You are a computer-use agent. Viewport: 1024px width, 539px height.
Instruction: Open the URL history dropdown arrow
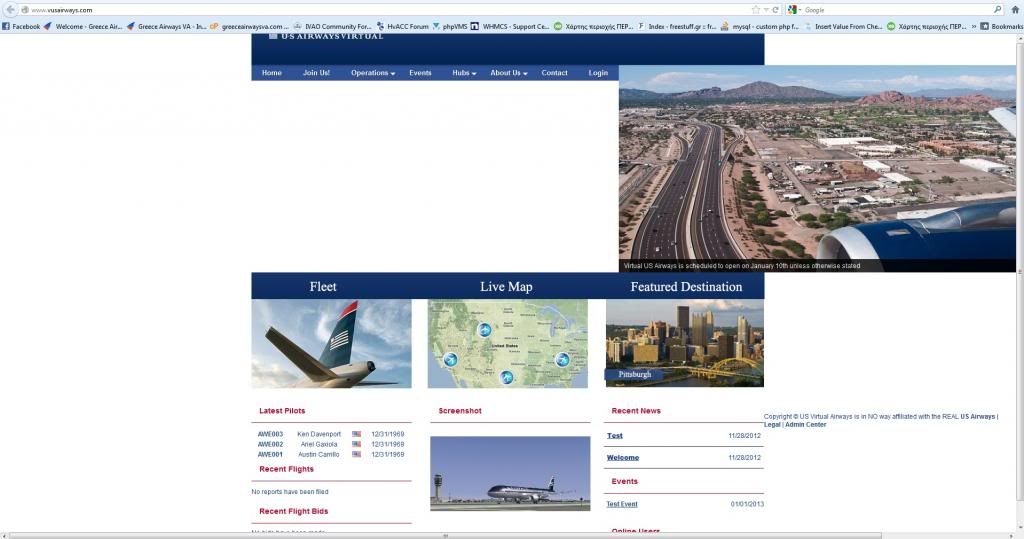tap(766, 10)
